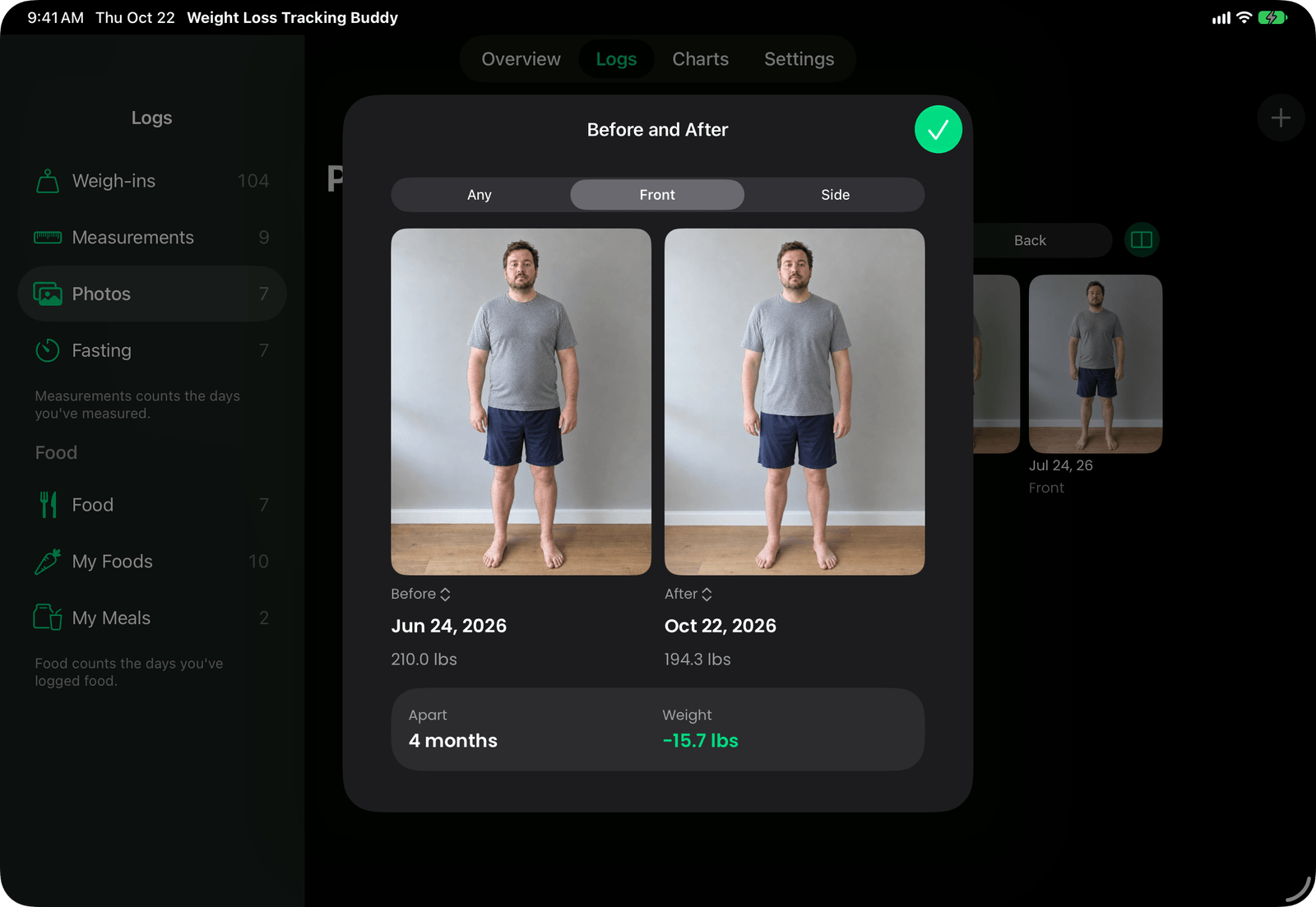Tap the My Meals label
This screenshot has width=1316, height=907.
(111, 618)
